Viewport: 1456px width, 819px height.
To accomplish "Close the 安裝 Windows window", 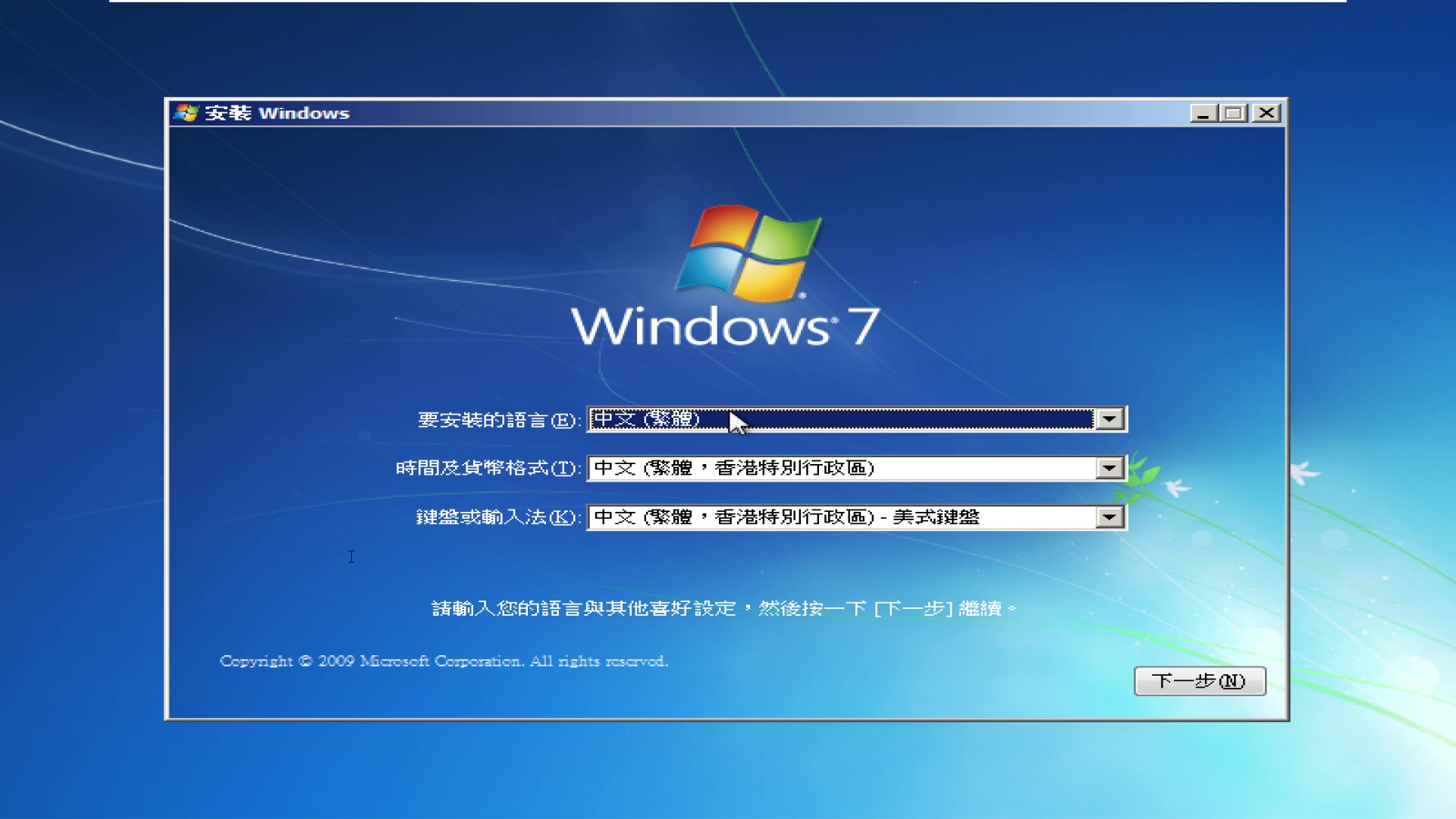I will (1266, 113).
